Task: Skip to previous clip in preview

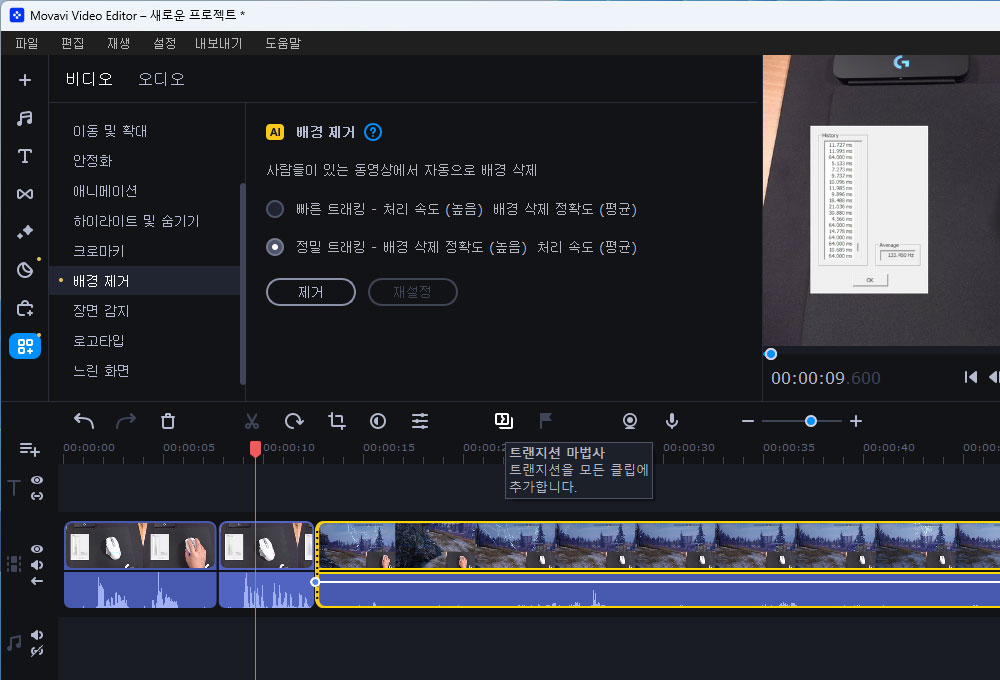Action: (971, 377)
